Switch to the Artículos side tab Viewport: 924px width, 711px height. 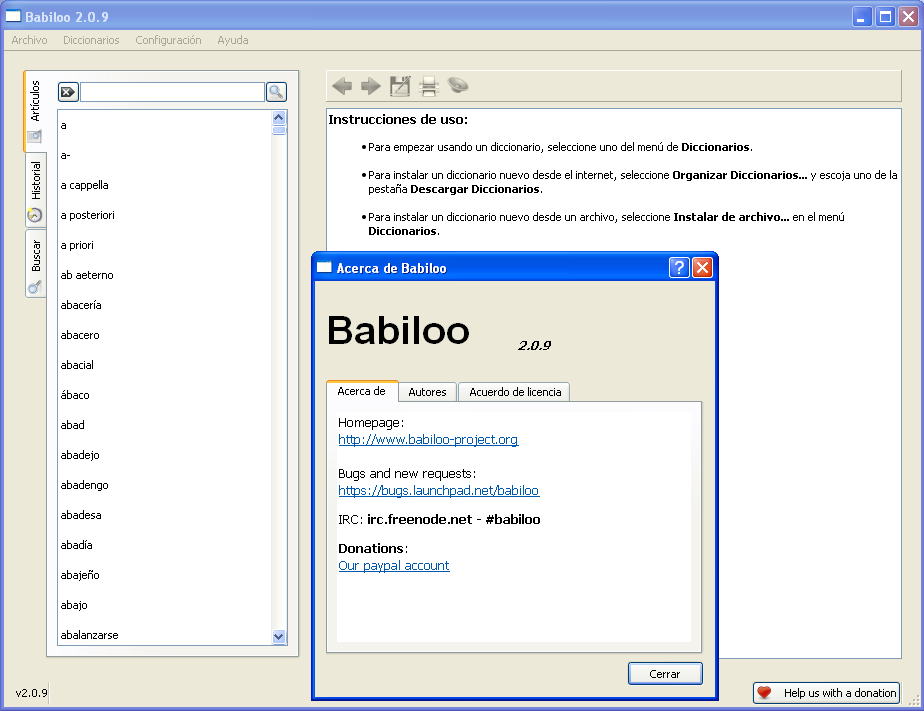[35, 111]
